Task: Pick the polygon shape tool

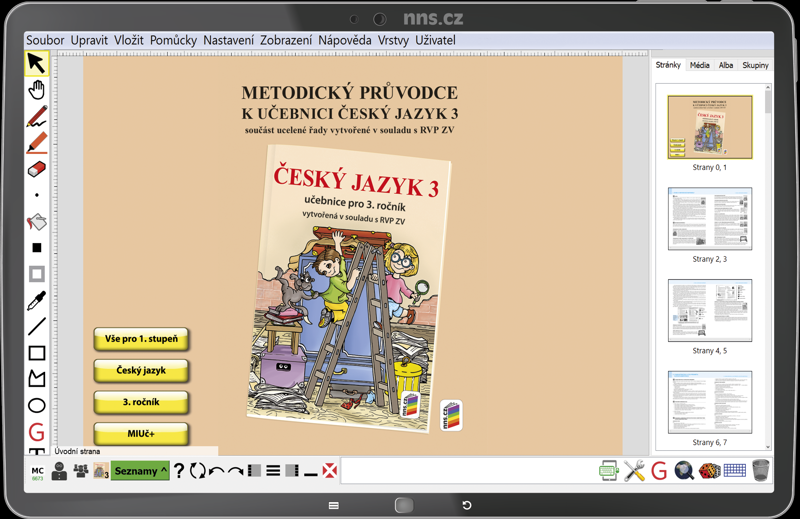Action: (x=37, y=379)
